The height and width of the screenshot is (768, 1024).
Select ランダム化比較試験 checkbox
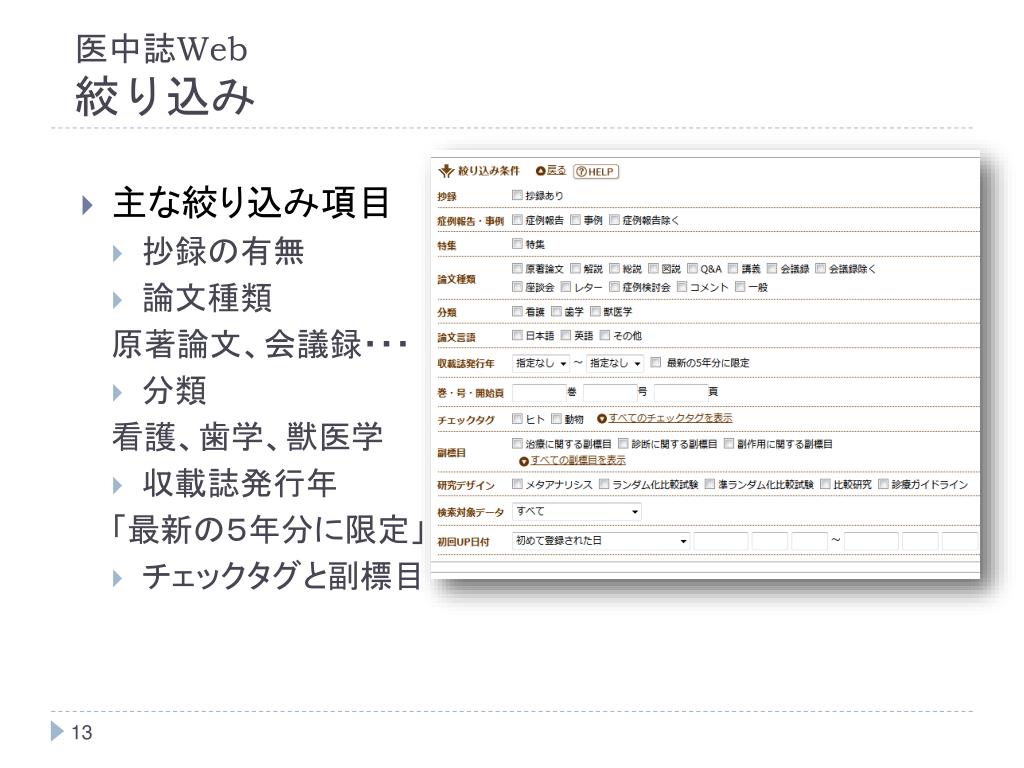pyautogui.click(x=605, y=484)
